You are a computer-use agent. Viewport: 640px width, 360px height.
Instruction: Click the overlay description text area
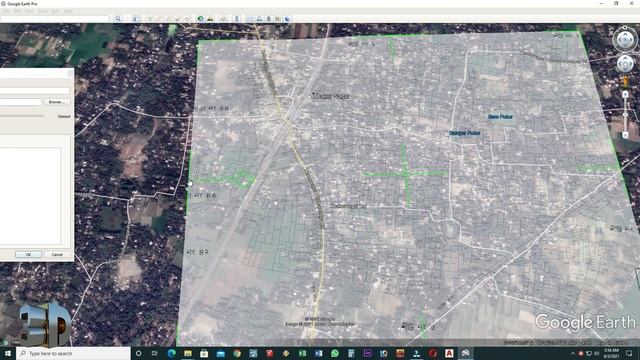(x=30, y=196)
